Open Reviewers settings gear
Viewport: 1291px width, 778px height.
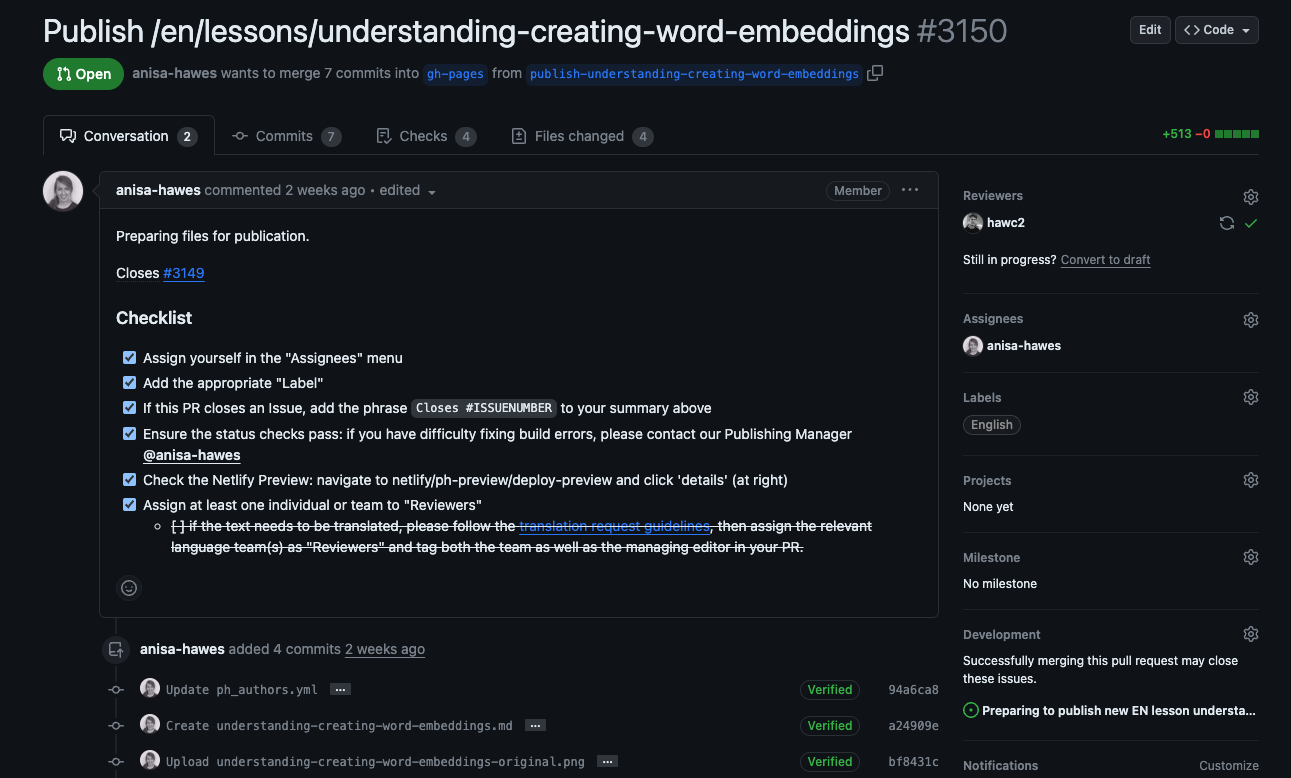pyautogui.click(x=1250, y=197)
